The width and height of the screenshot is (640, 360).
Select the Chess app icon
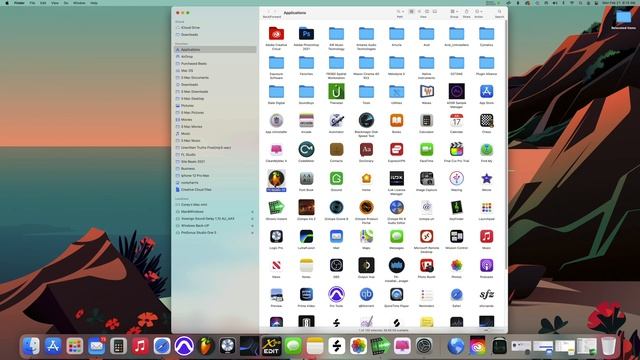coord(487,120)
